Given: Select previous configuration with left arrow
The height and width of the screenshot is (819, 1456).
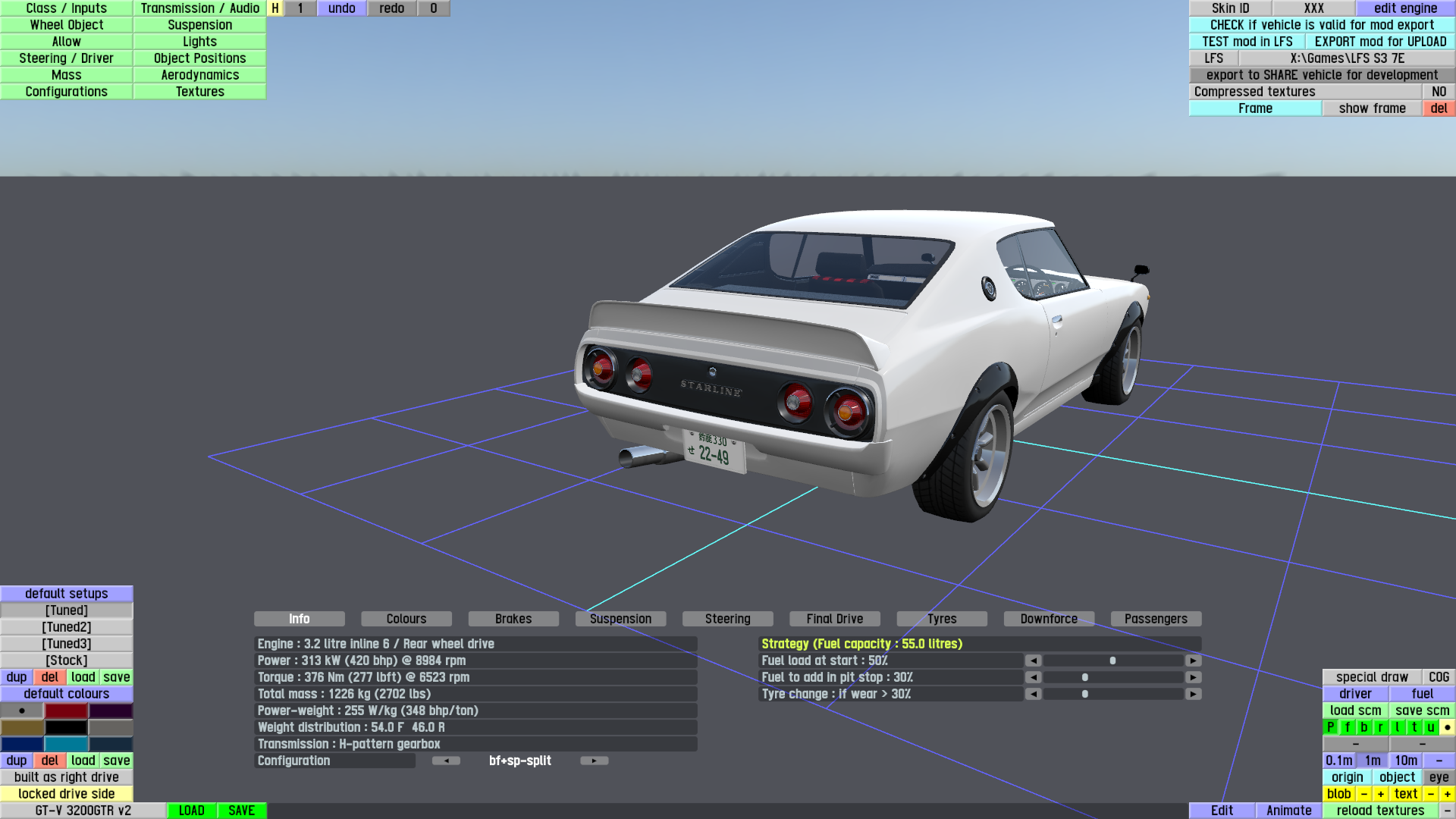Looking at the screenshot, I should 446,761.
